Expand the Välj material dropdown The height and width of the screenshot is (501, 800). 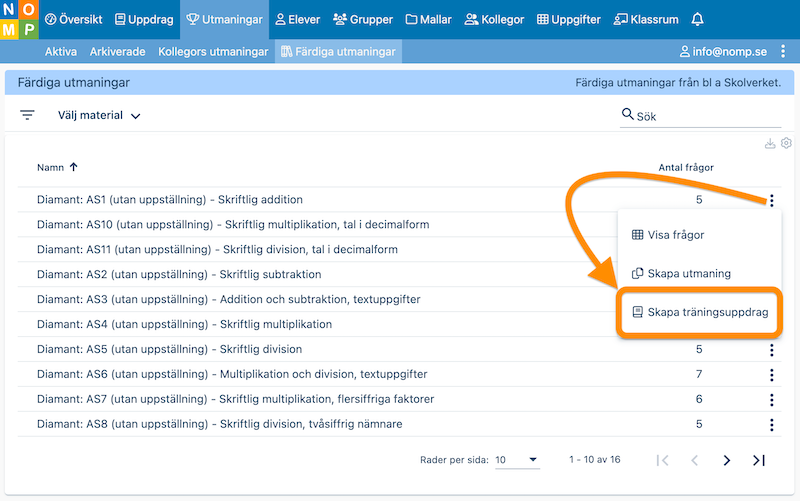[x=99, y=115]
